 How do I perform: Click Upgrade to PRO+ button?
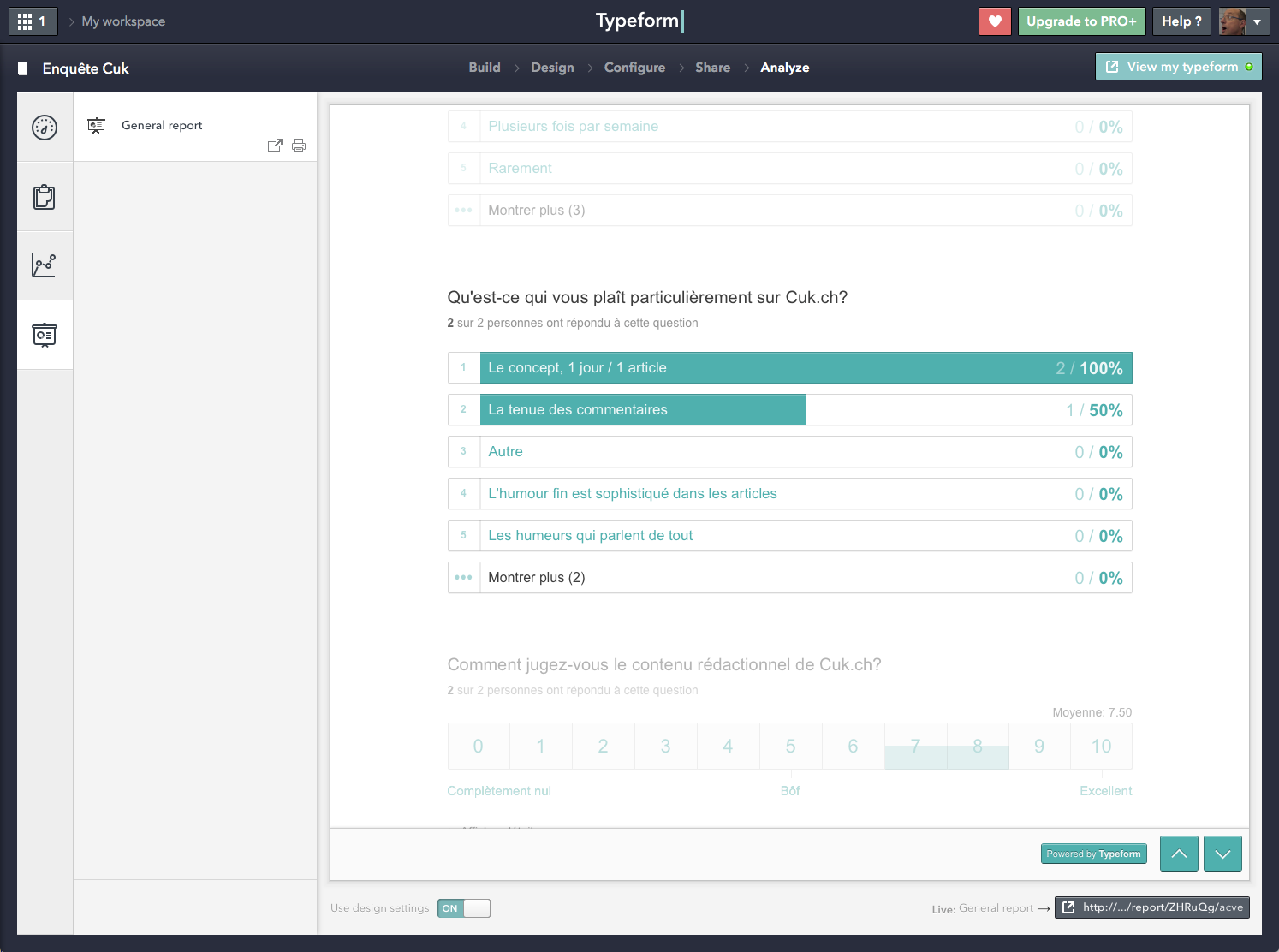point(1081,21)
